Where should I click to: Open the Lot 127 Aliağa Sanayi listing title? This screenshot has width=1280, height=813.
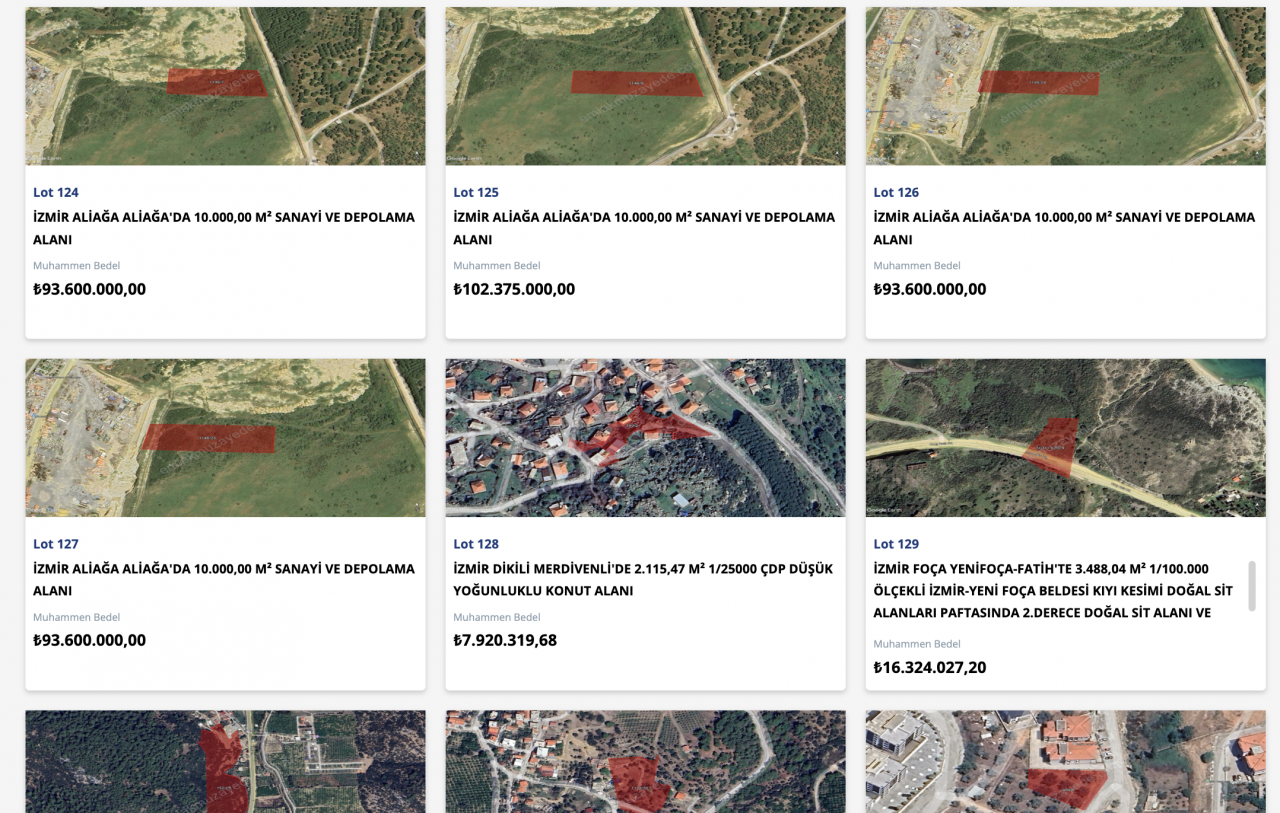pyautogui.click(x=223, y=580)
